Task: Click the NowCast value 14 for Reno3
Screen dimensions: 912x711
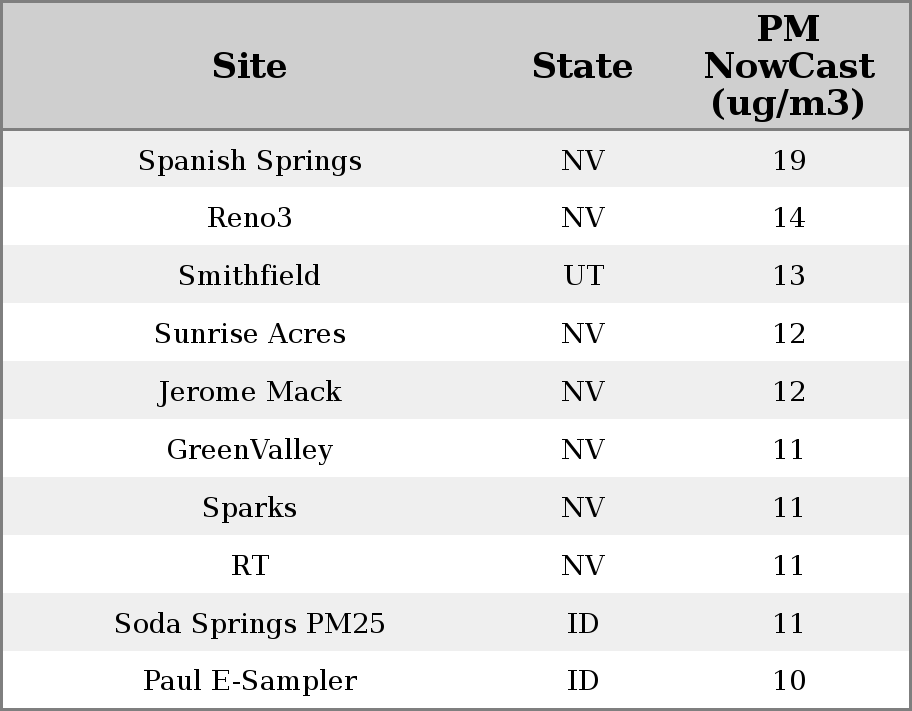Action: point(789,218)
